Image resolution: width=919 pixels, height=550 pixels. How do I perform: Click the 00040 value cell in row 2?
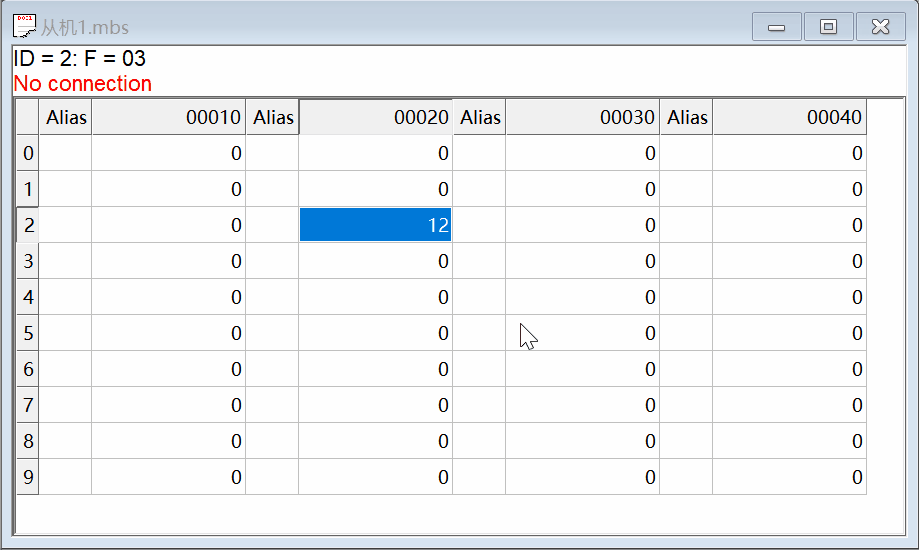tap(789, 225)
